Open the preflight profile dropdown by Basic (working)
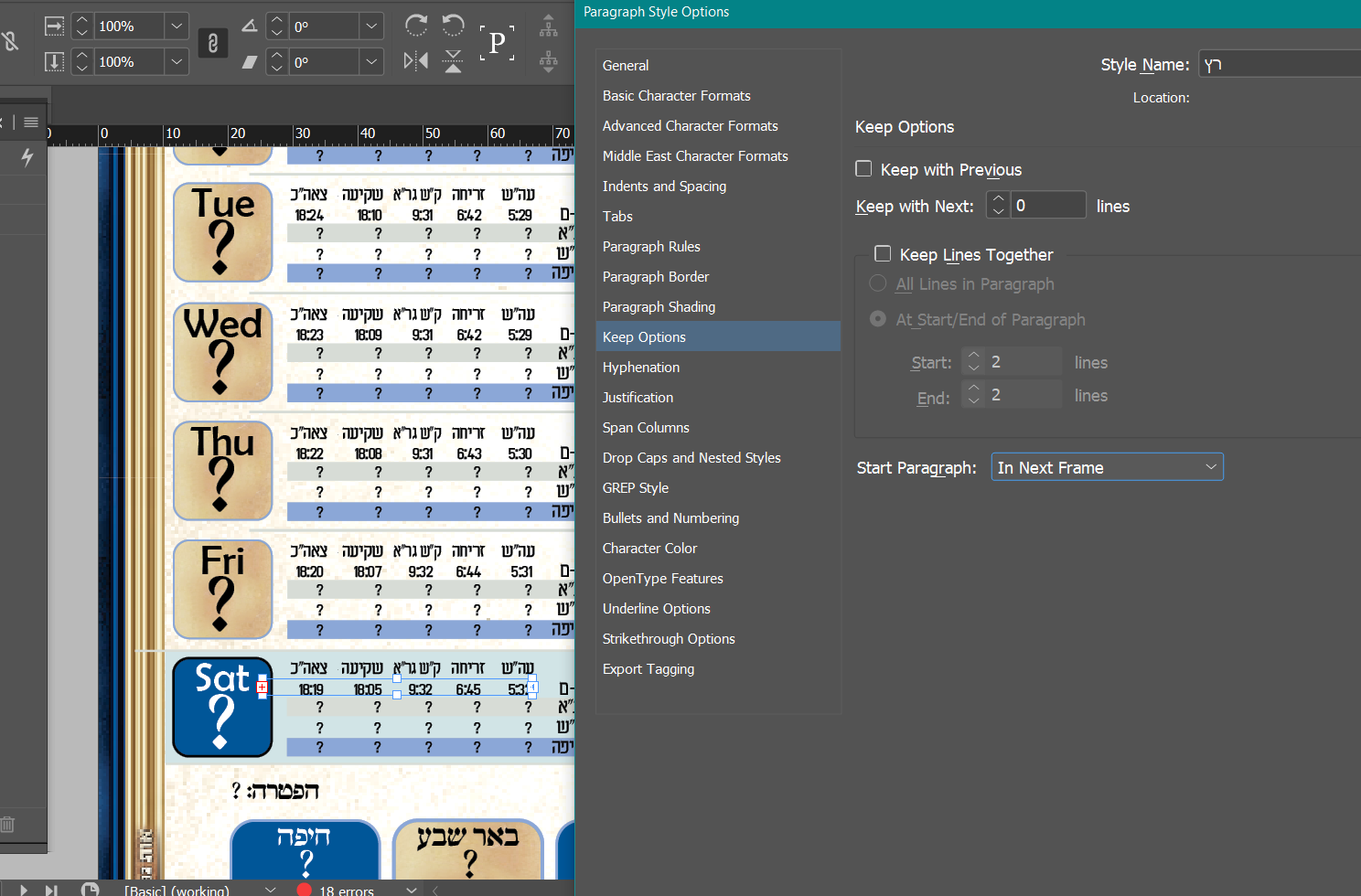Viewport: 1361px width, 896px height. 270,890
